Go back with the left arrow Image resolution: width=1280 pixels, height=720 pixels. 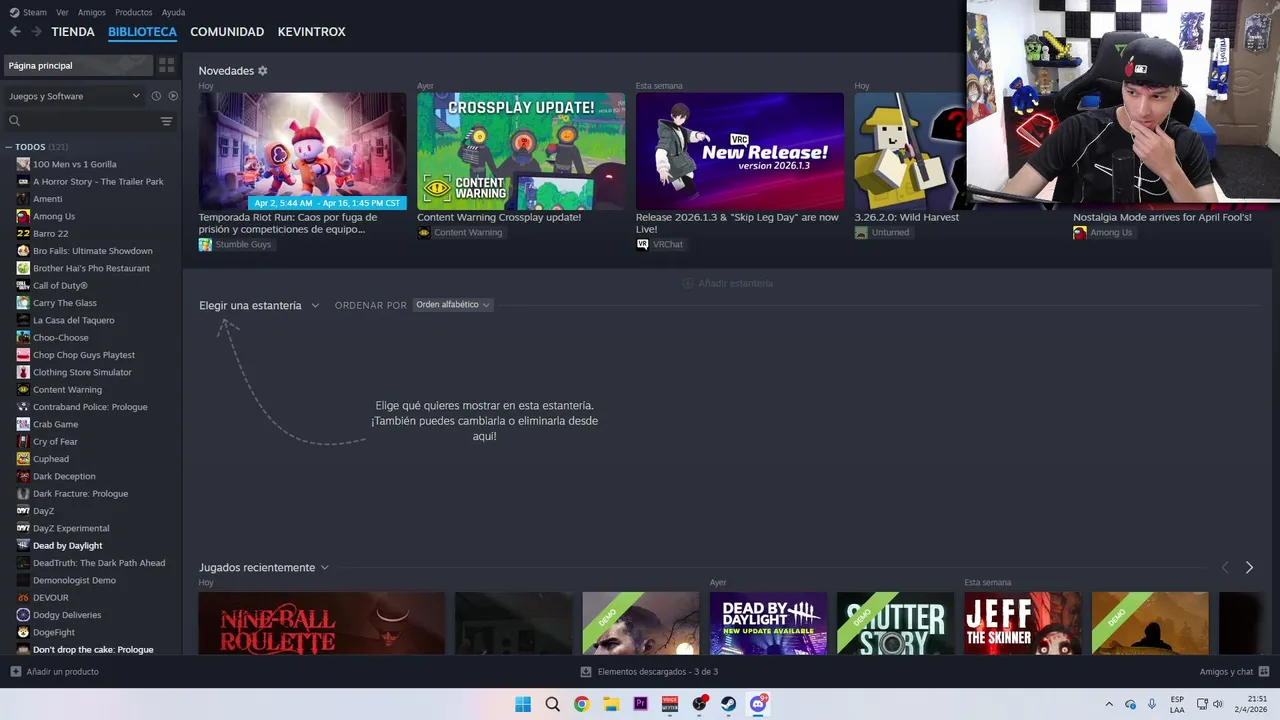point(15,32)
